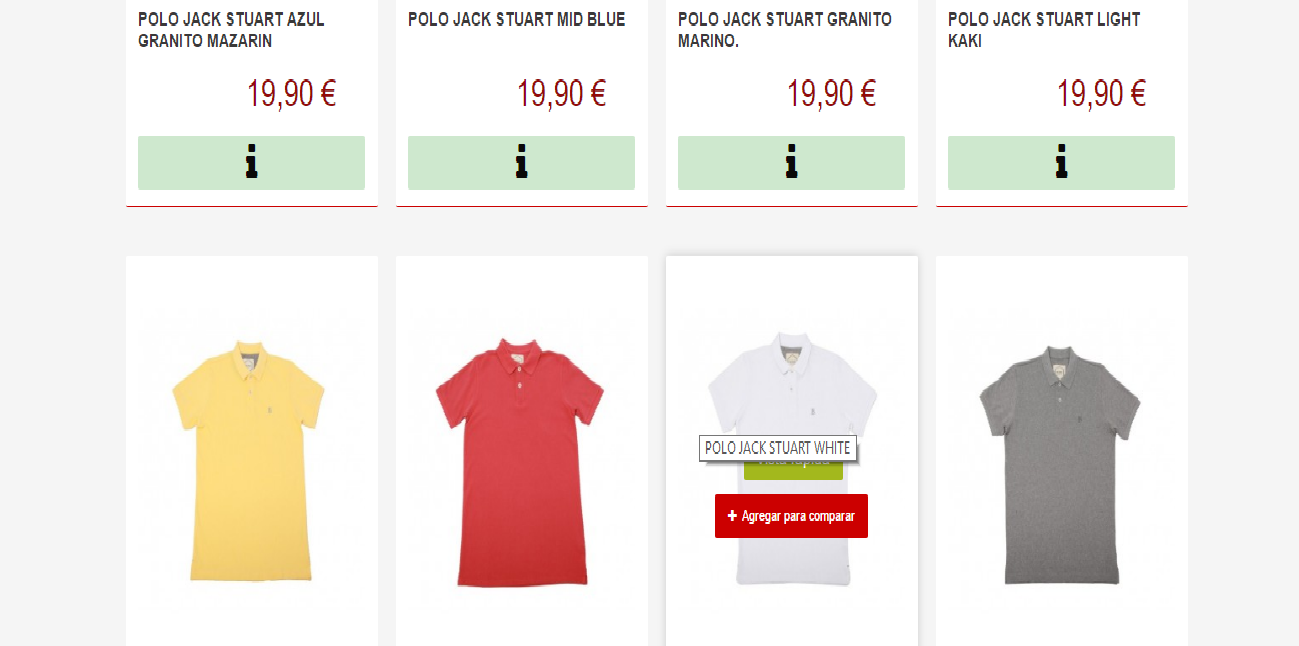
Task: Click the plus icon on Agregar para comparar
Action: pos(732,516)
